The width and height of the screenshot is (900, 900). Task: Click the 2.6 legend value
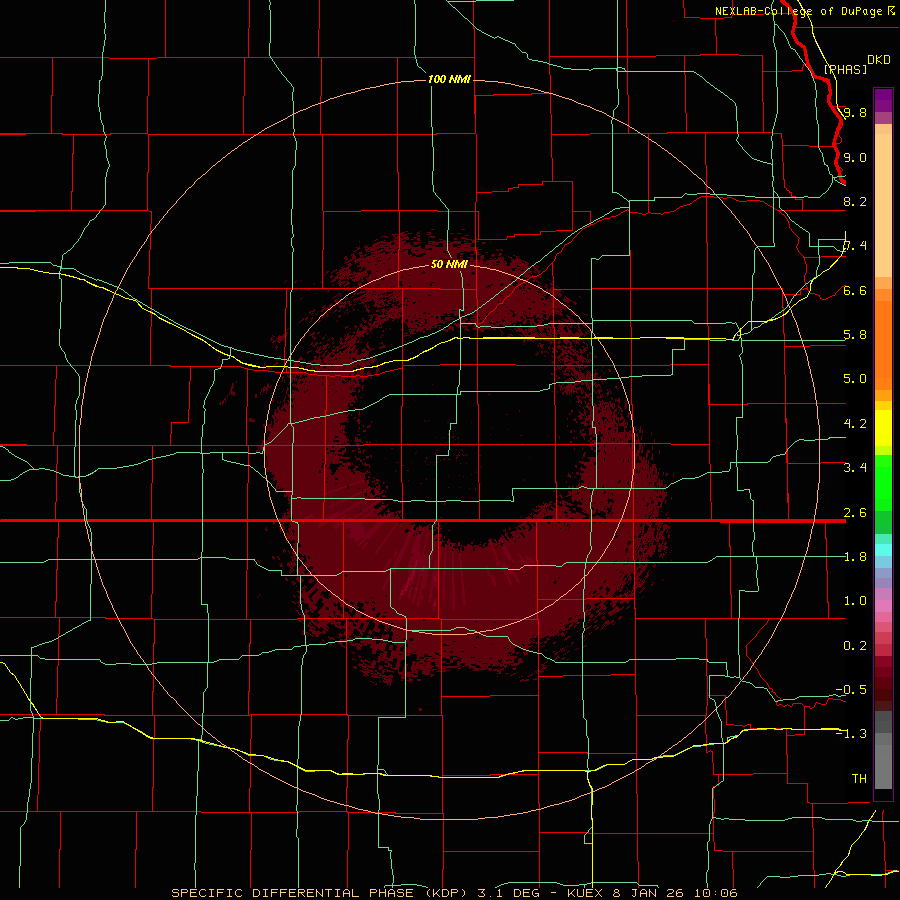(x=855, y=513)
